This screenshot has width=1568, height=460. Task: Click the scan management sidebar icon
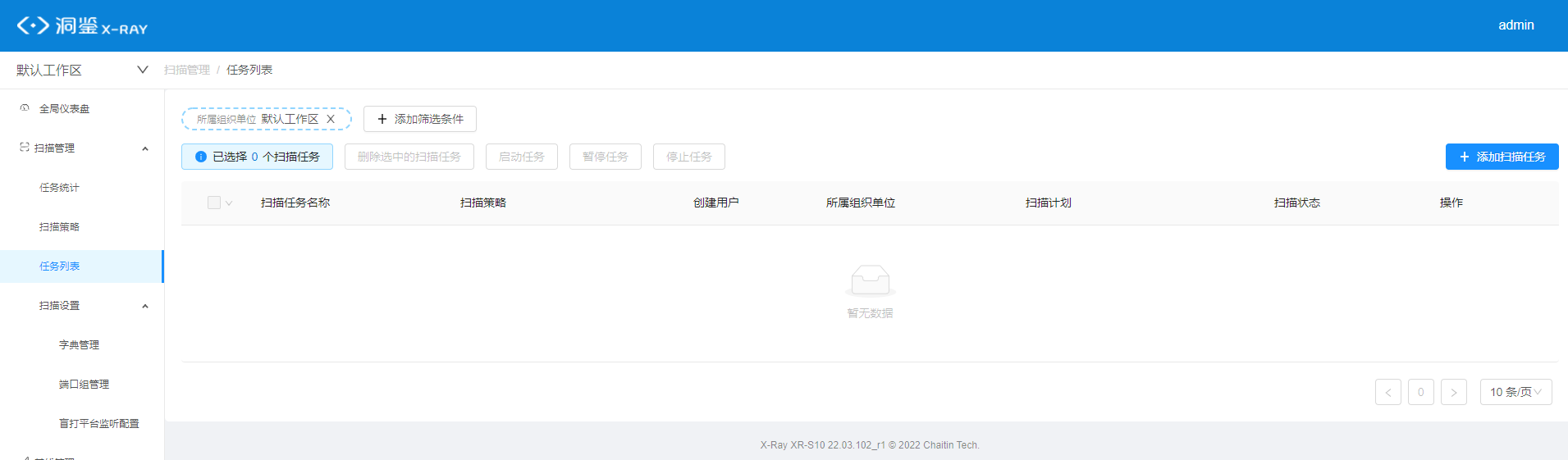pyautogui.click(x=25, y=148)
